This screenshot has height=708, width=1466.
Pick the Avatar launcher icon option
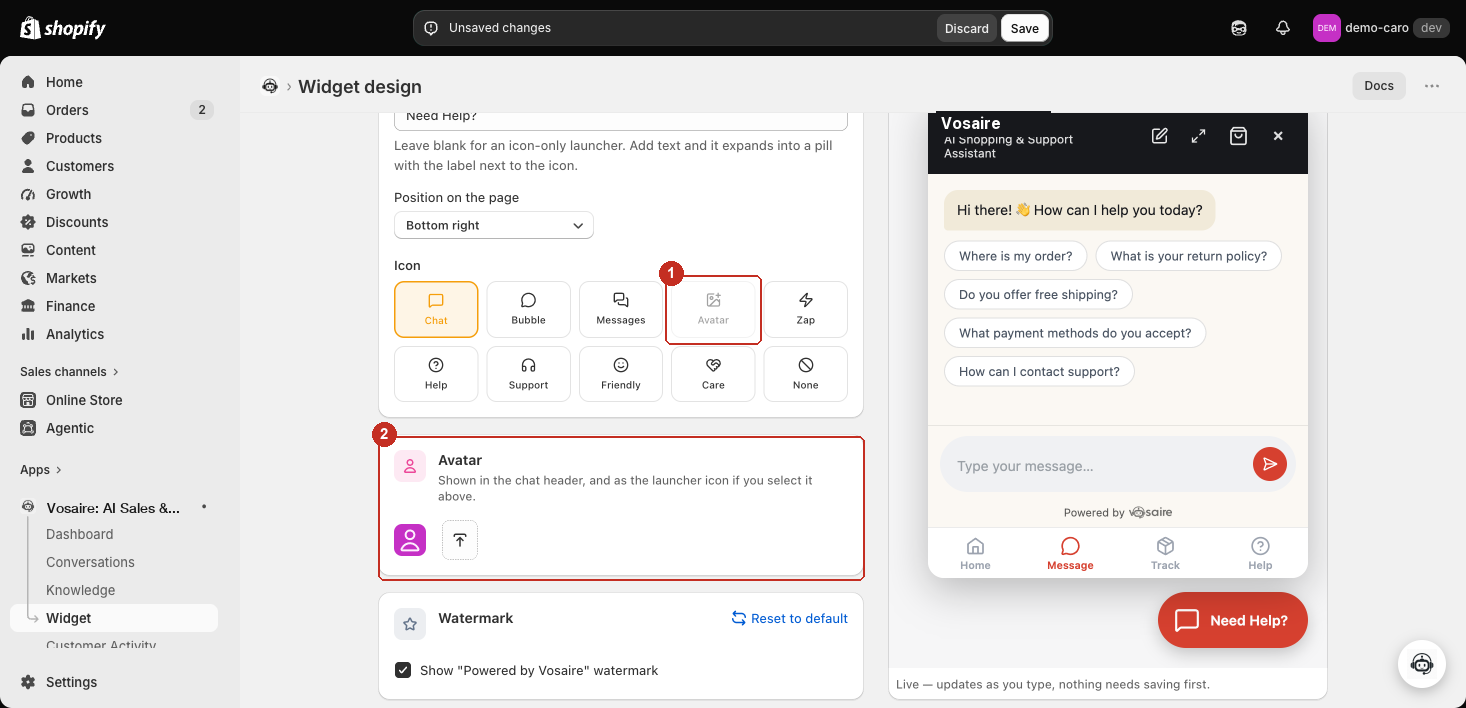click(x=713, y=309)
